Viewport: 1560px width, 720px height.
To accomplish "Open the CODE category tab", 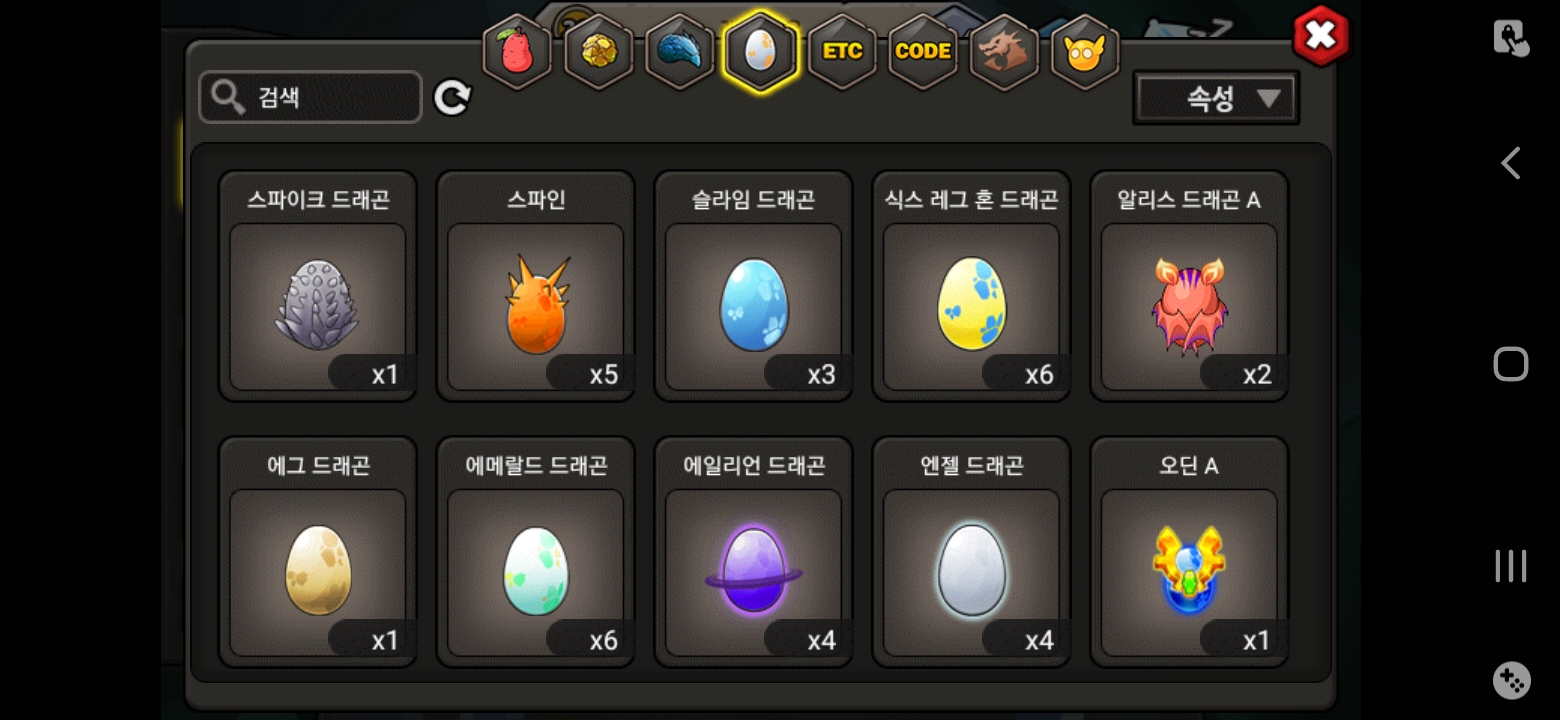I will (923, 51).
